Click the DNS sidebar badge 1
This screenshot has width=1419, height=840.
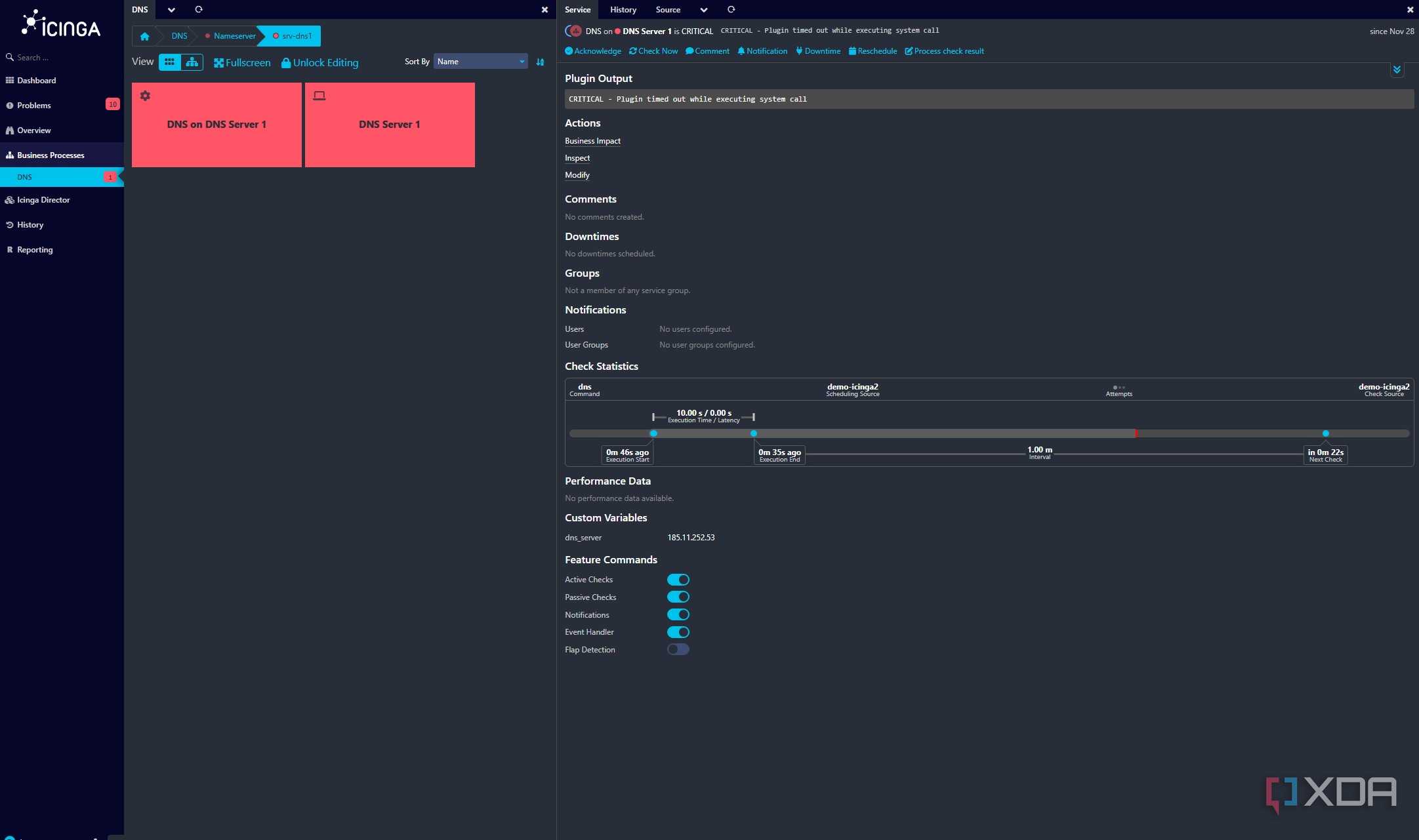[x=110, y=177]
